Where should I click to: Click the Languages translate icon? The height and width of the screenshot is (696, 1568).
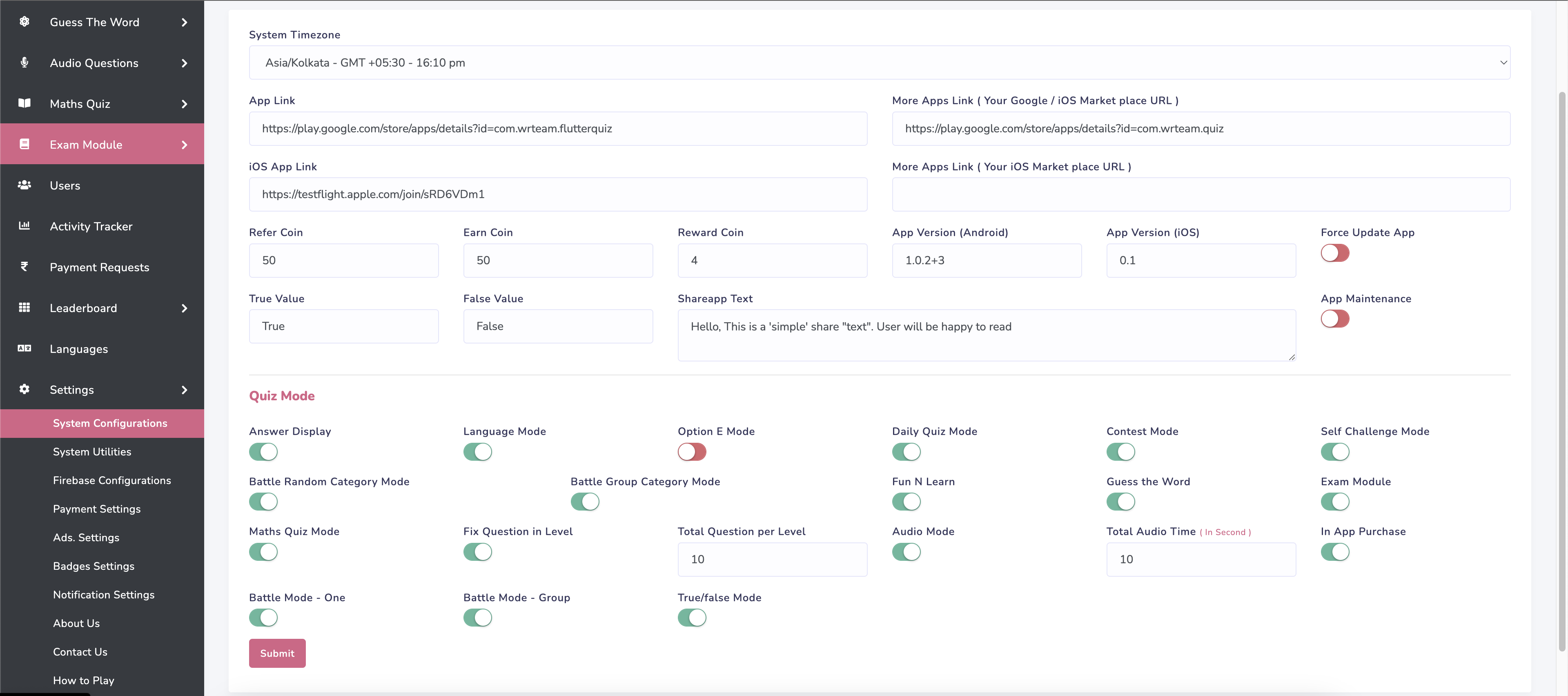(24, 348)
